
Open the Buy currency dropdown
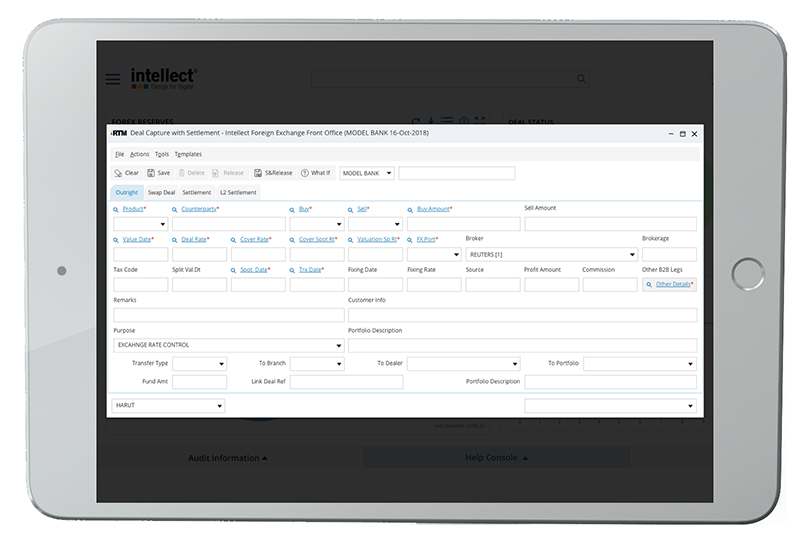(x=317, y=224)
